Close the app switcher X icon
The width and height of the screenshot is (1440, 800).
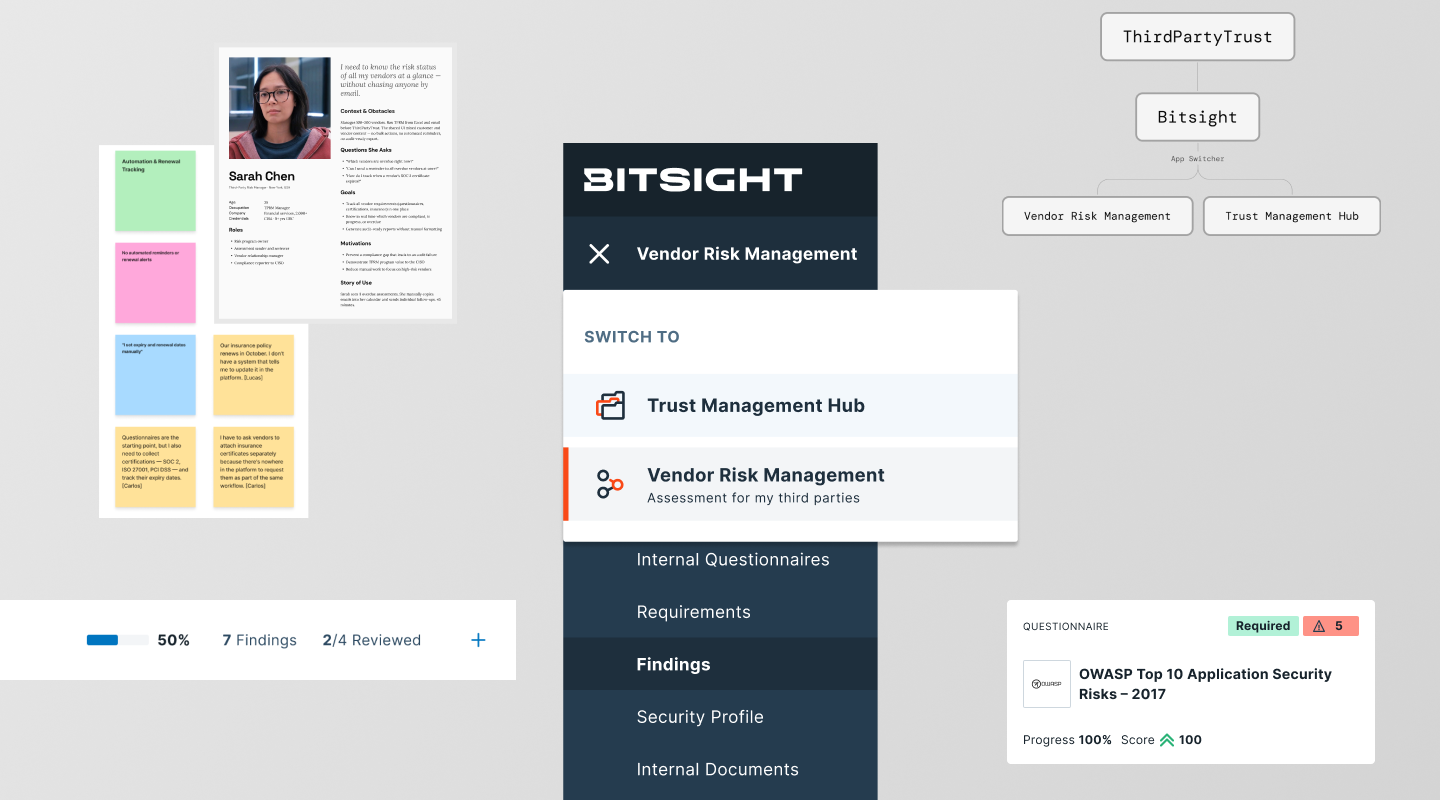click(x=599, y=254)
